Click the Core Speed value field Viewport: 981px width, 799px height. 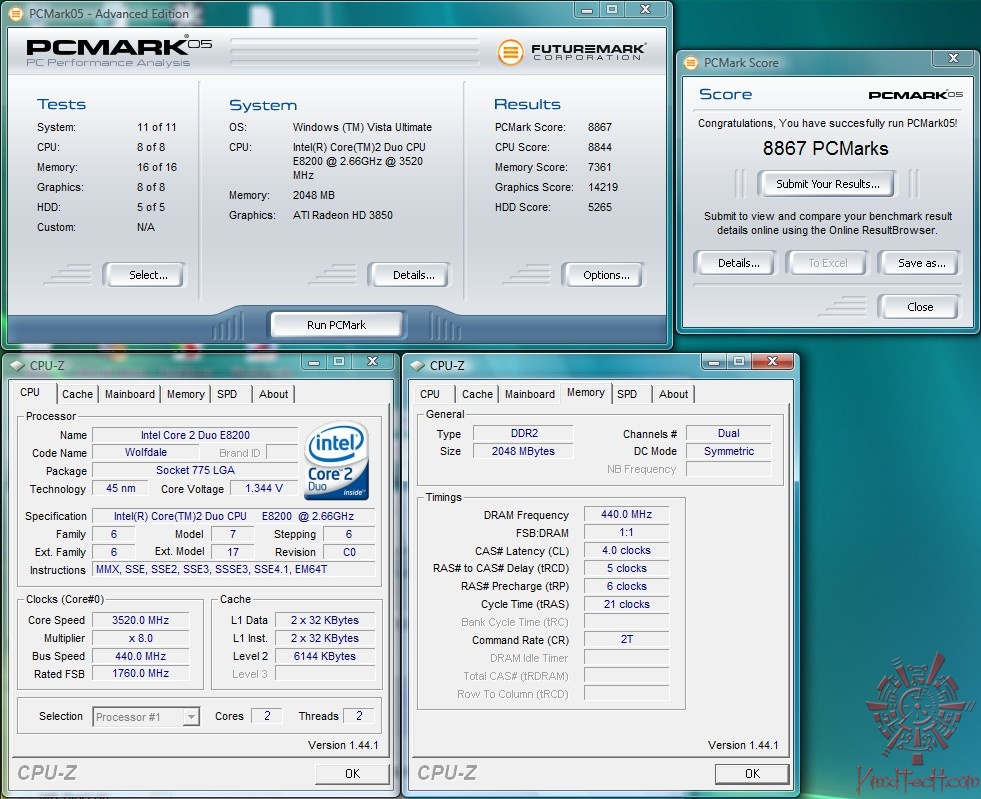[140, 620]
